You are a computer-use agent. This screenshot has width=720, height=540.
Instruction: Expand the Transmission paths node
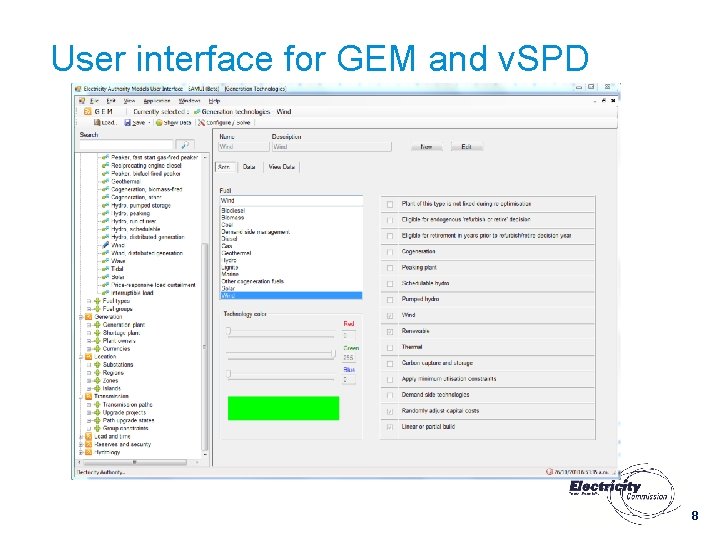(x=89, y=405)
